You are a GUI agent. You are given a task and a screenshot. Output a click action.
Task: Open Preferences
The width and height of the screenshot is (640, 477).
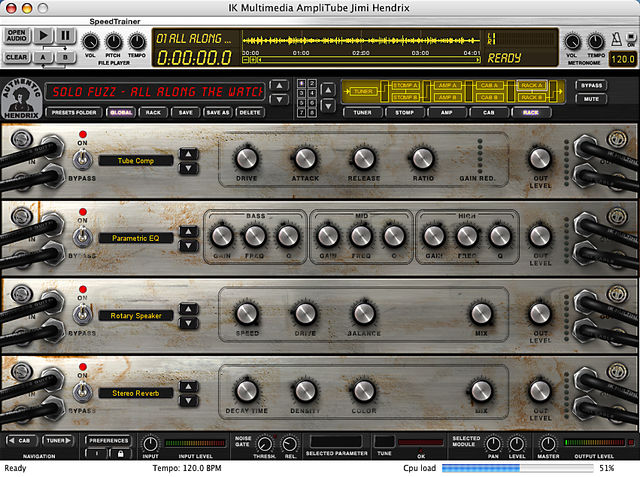108,441
